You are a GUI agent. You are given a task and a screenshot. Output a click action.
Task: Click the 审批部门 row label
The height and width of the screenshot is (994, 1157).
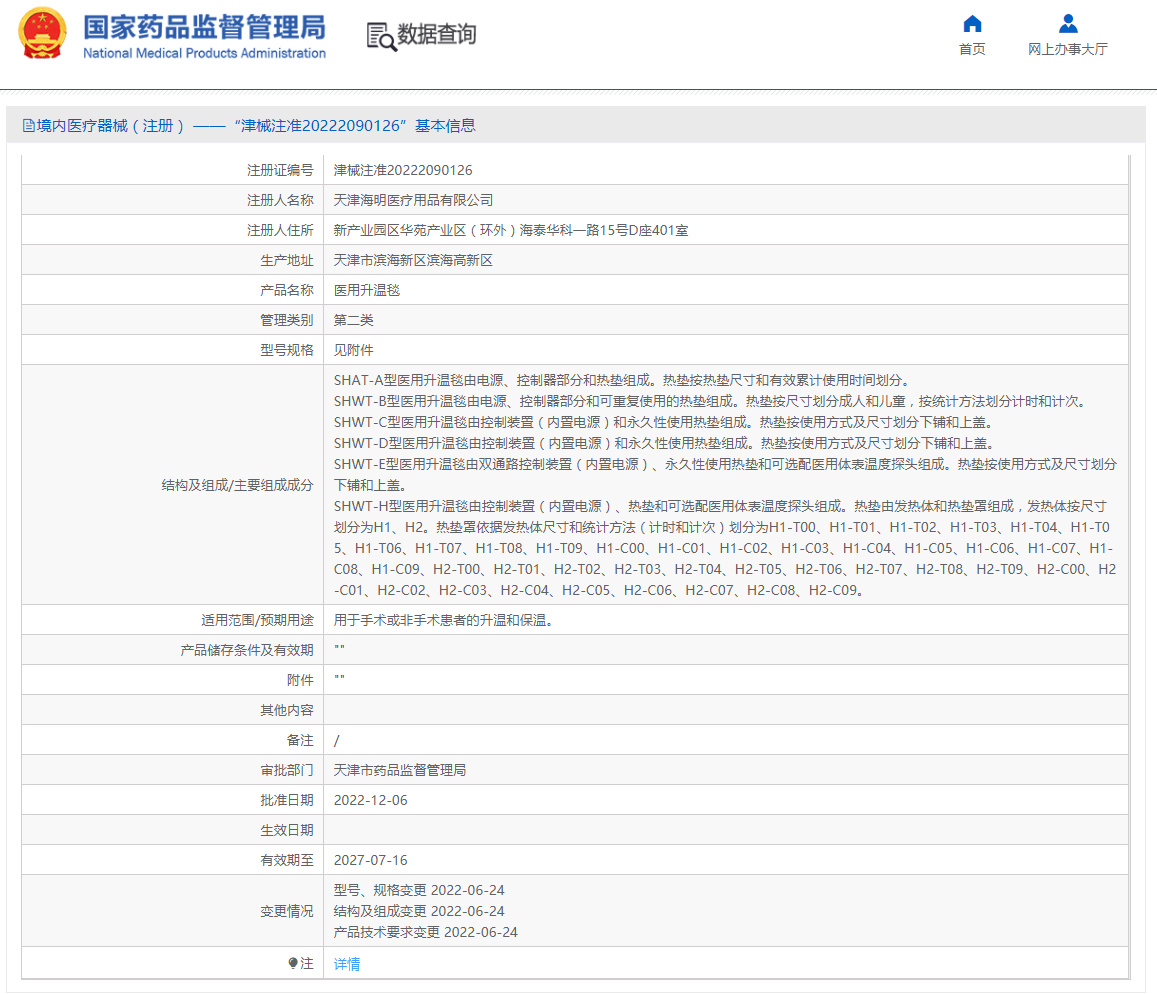(287, 770)
